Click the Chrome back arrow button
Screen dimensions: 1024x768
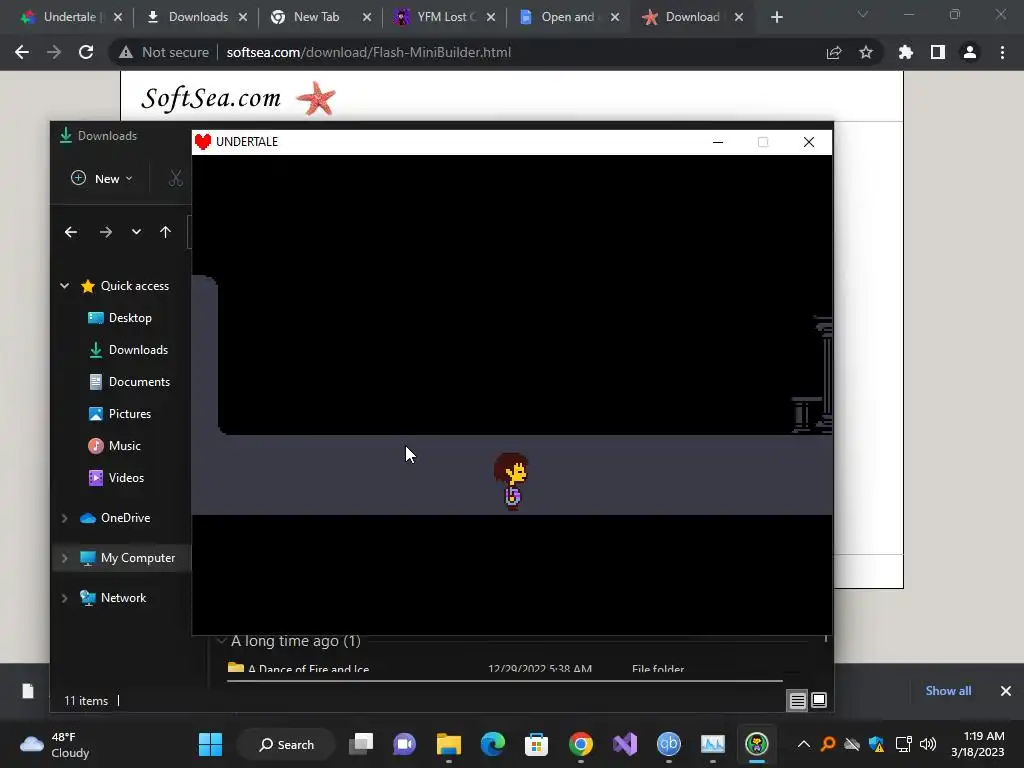[x=22, y=52]
